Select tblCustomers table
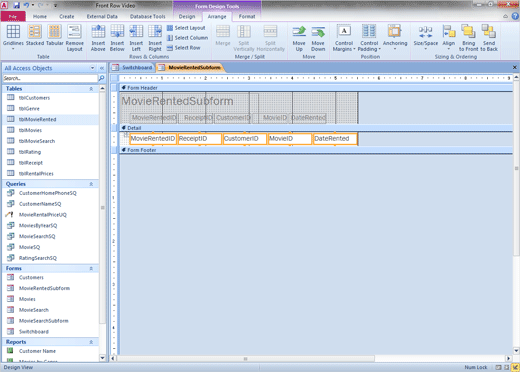The height and width of the screenshot is (372, 520). 51,98
